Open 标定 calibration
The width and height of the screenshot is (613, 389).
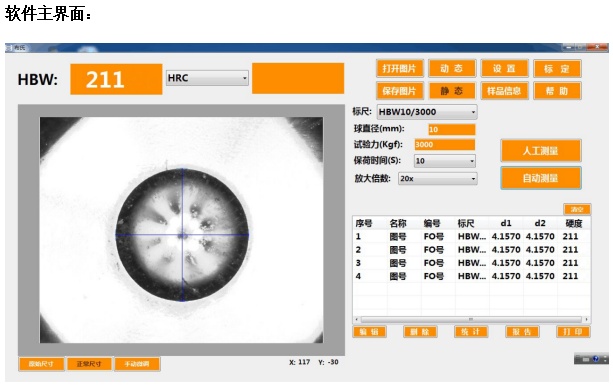click(x=557, y=69)
